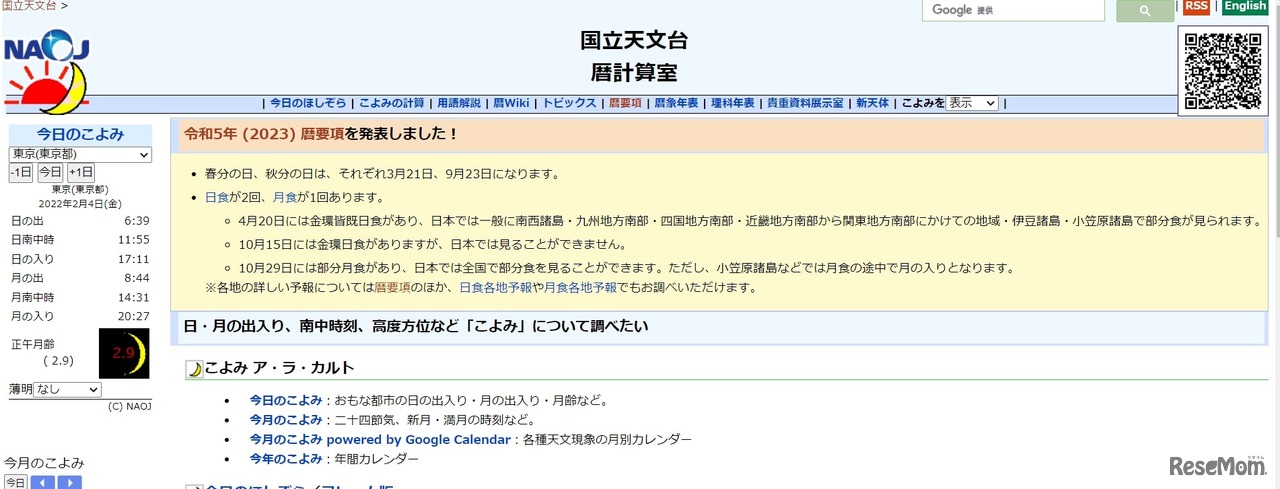Open 今年のこよみ yearly calendar link
Screen dimensions: 1280x489
(286, 459)
